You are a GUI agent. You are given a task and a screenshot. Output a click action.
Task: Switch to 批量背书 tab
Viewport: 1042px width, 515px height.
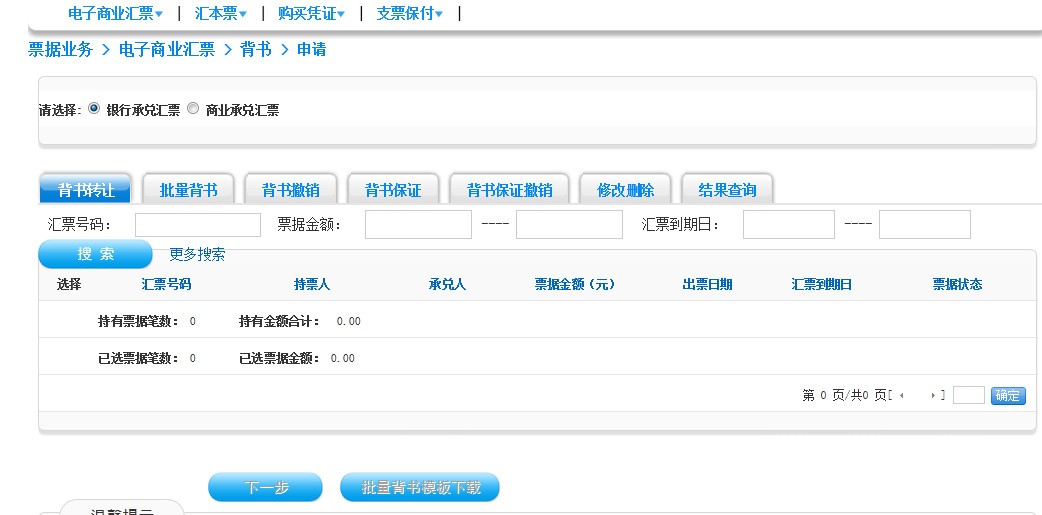[x=188, y=190]
